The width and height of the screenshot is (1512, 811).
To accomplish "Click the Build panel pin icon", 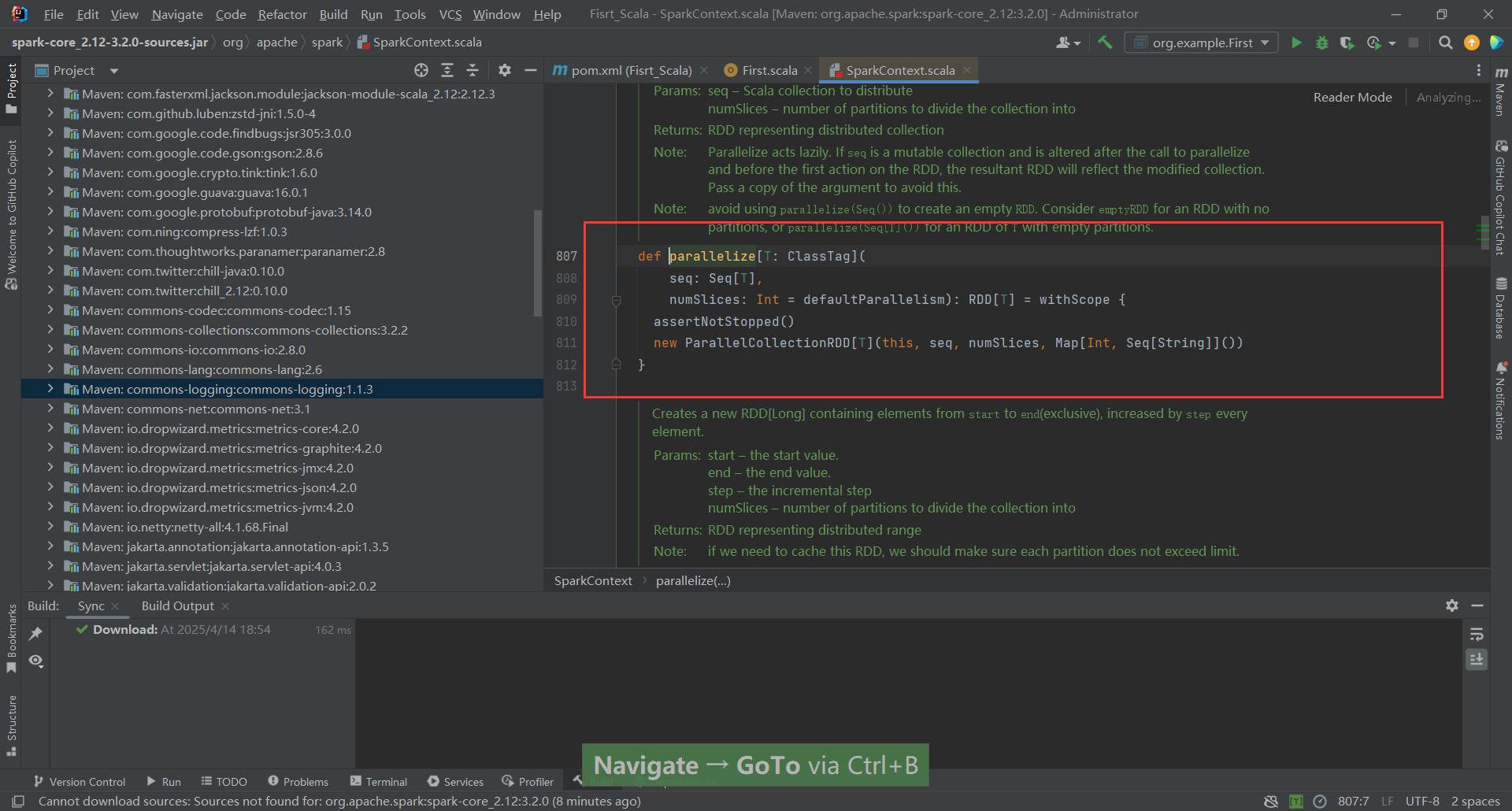I will pyautogui.click(x=35, y=633).
